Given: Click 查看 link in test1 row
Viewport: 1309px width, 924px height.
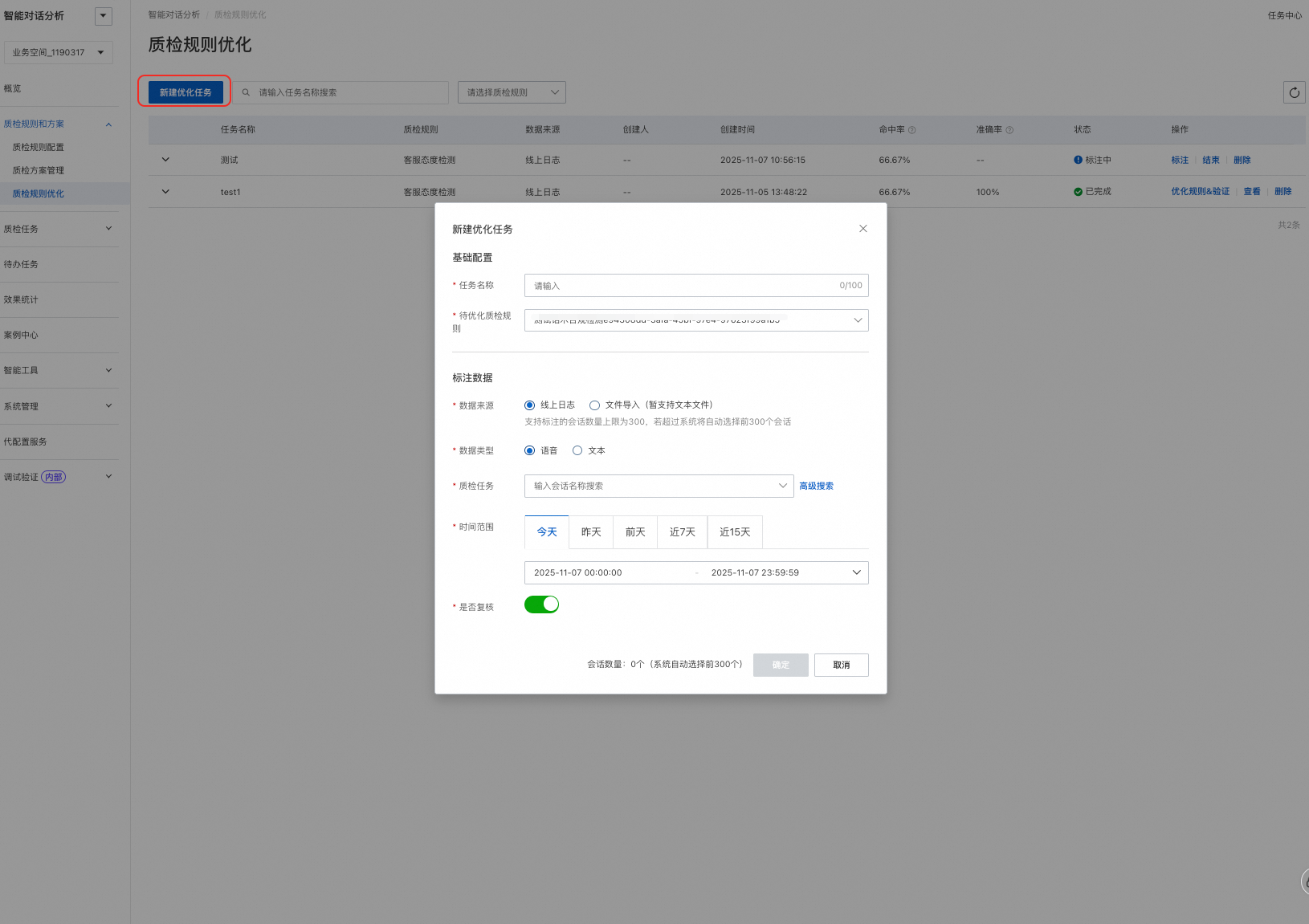Looking at the screenshot, I should click(x=1252, y=192).
